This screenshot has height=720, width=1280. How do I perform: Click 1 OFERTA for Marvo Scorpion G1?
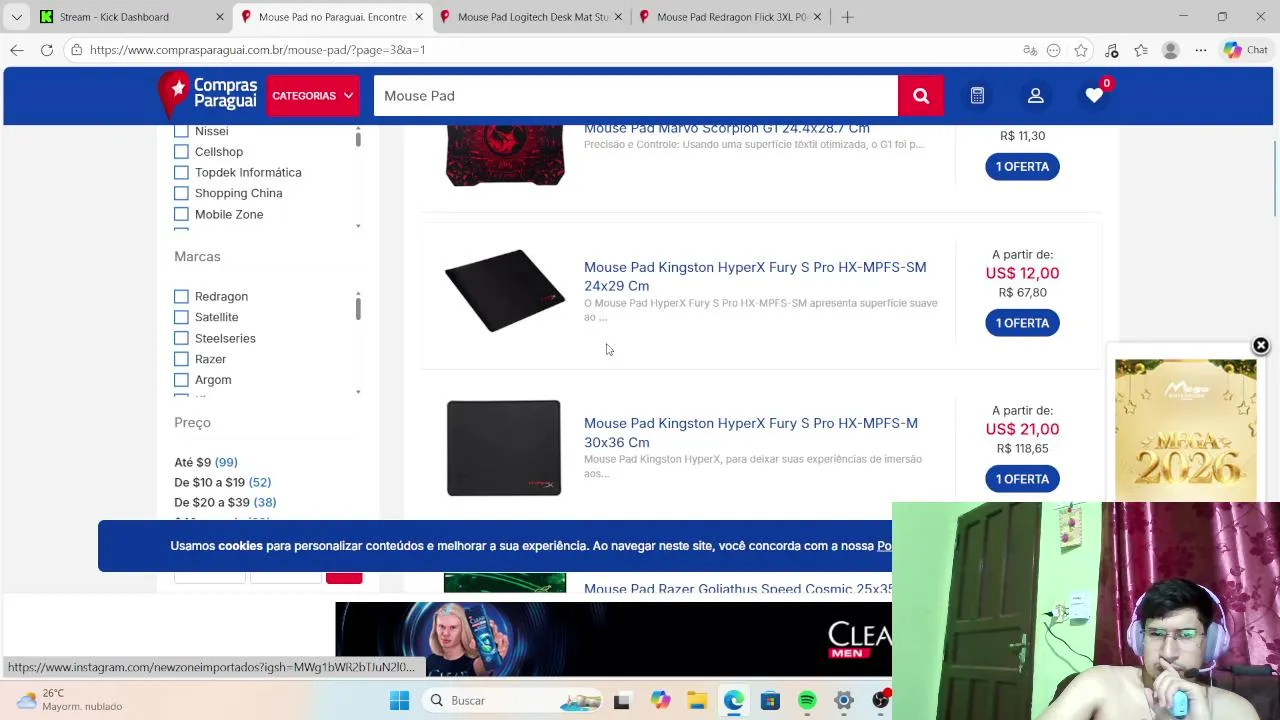coord(1022,167)
